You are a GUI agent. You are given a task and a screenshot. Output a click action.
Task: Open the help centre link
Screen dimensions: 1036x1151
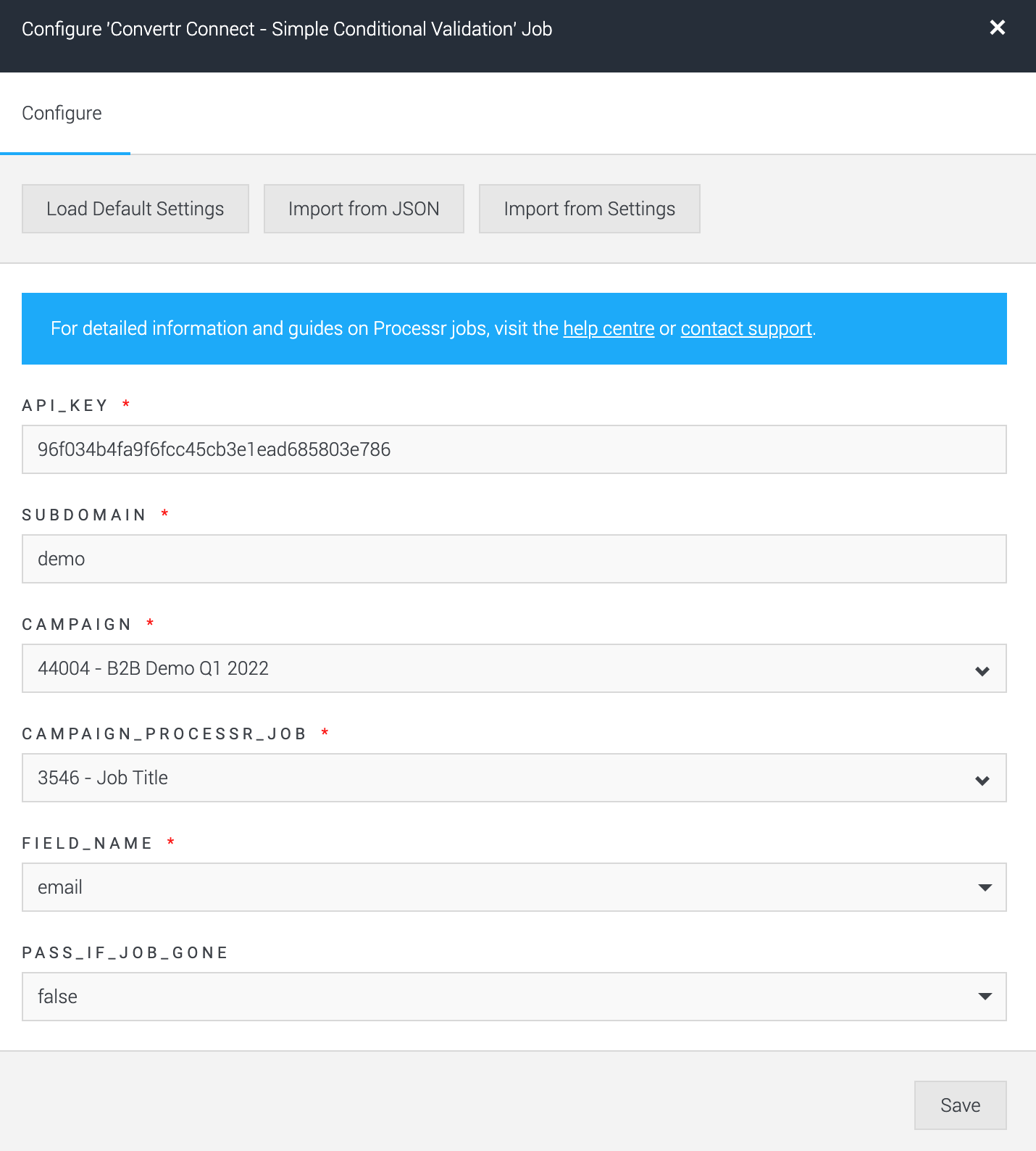[609, 328]
